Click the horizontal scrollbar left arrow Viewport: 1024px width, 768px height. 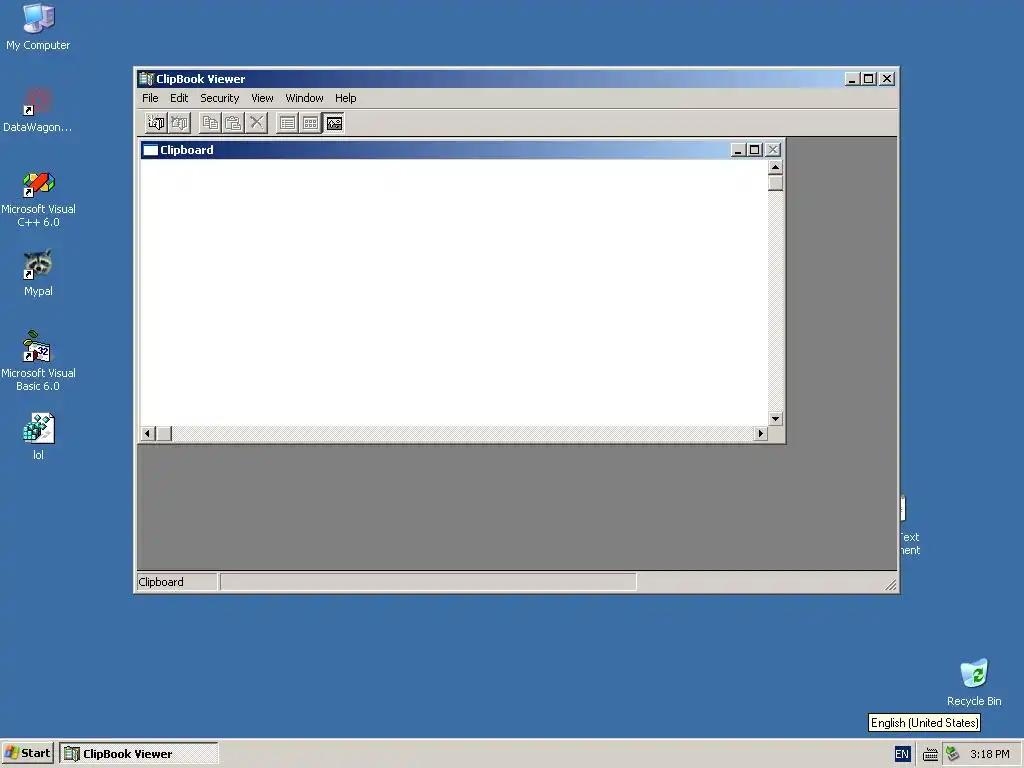[148, 434]
